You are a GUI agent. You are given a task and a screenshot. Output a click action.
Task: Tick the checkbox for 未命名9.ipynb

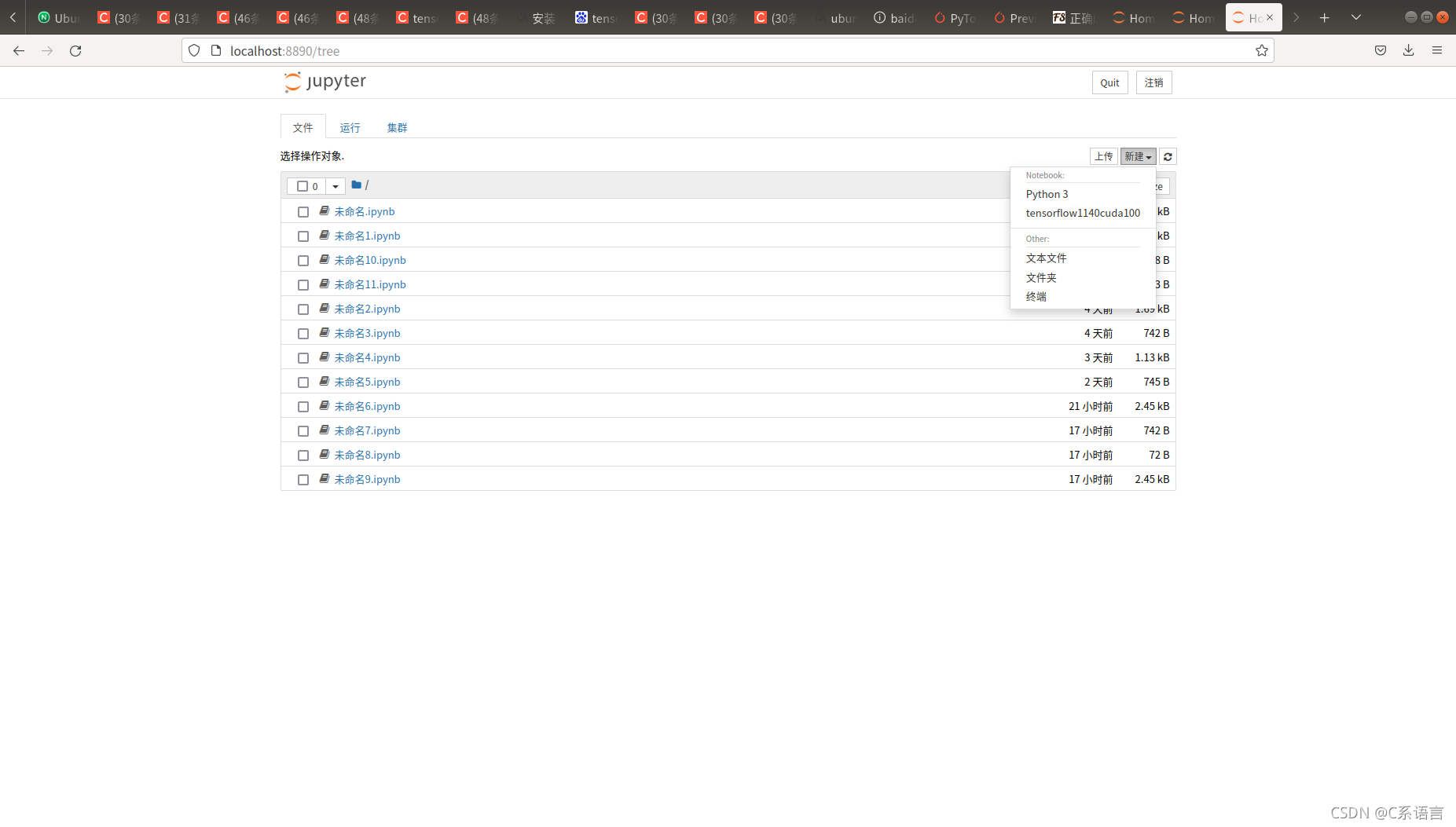click(x=303, y=480)
